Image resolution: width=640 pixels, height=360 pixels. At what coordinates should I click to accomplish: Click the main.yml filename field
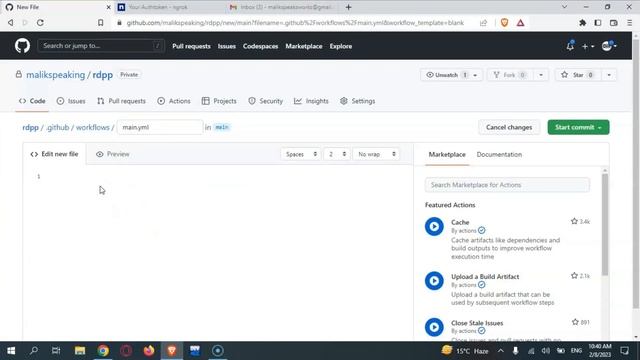pyautogui.click(x=160, y=127)
